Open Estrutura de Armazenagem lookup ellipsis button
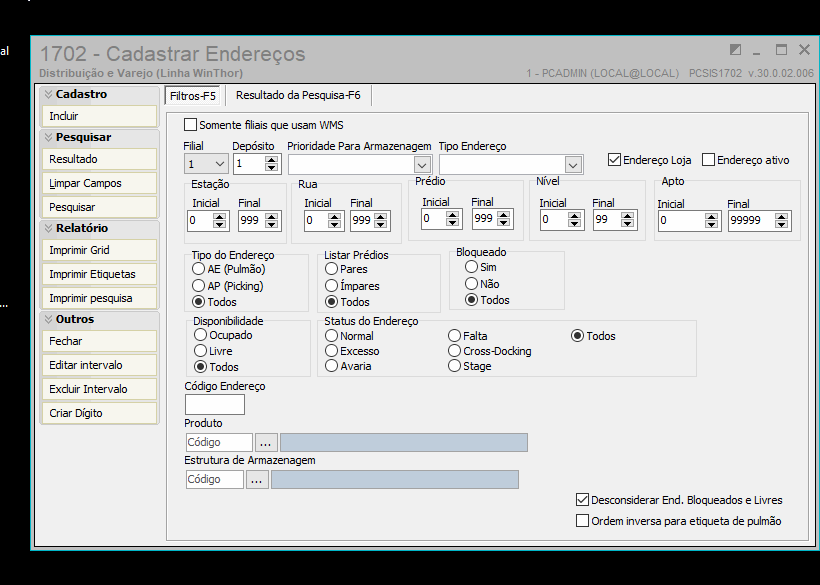 click(257, 479)
